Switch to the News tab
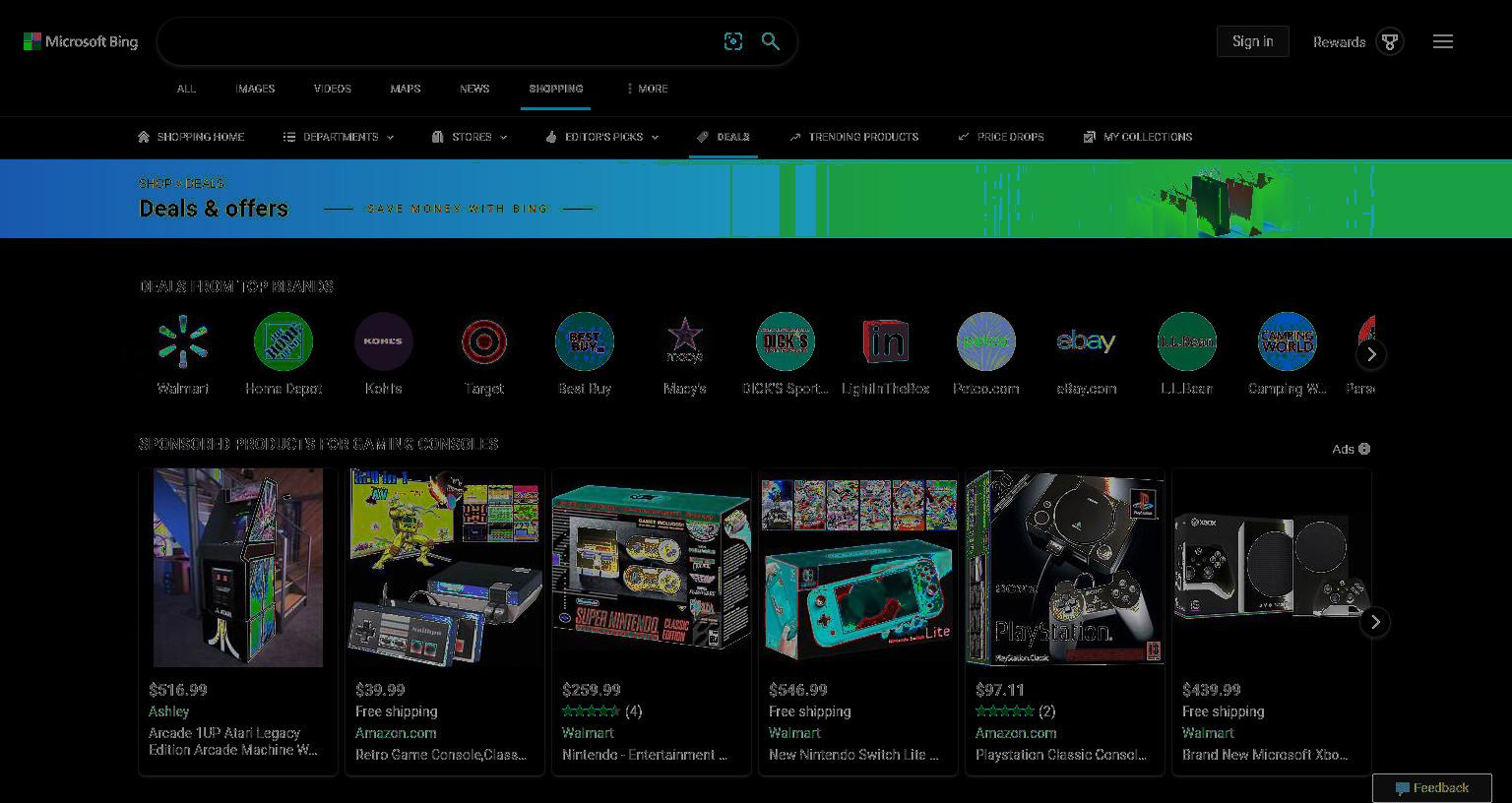This screenshot has width=1512, height=803. pos(474,89)
